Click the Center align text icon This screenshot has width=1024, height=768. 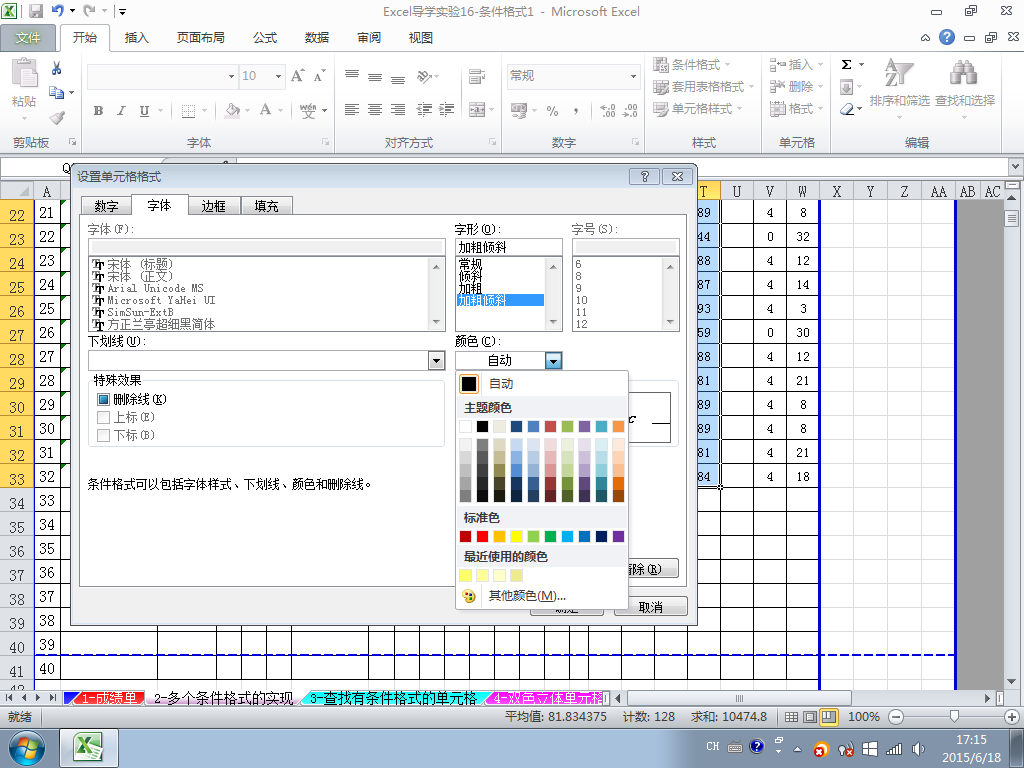(375, 110)
